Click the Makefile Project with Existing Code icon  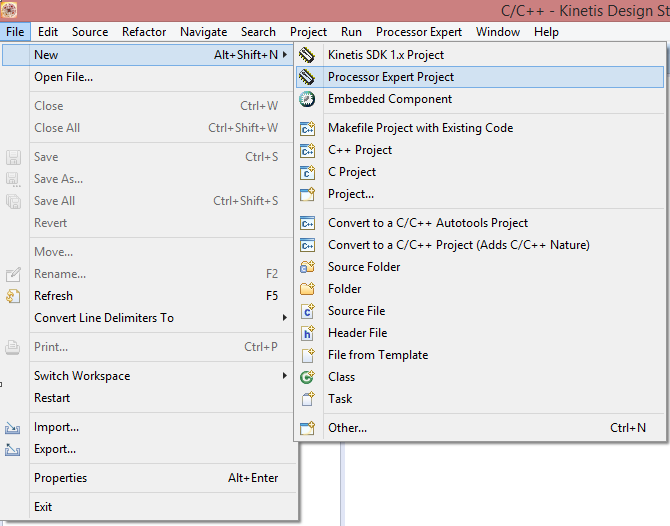click(x=307, y=128)
